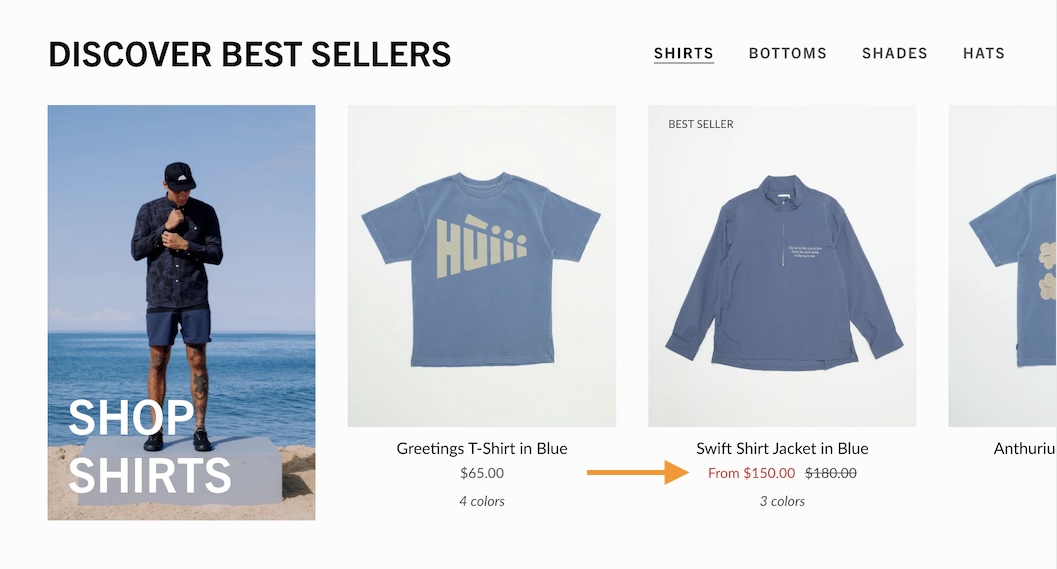
Task: Click the crossed-out $180.00 price
Action: click(x=831, y=473)
